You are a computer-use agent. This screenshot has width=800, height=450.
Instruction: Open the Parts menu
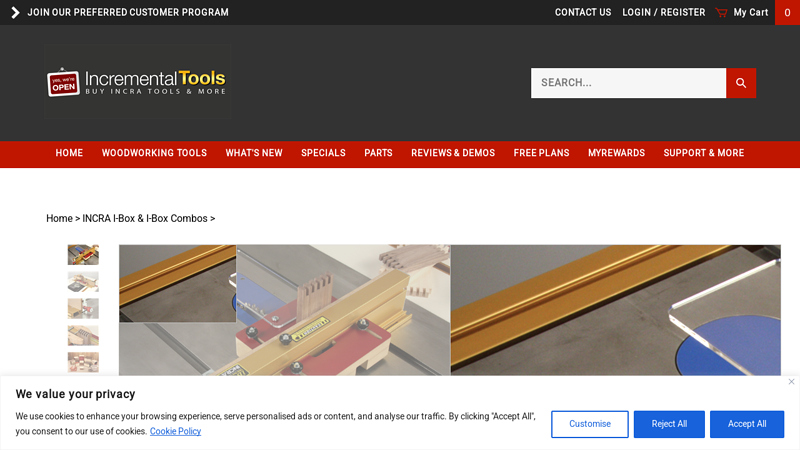tap(378, 153)
